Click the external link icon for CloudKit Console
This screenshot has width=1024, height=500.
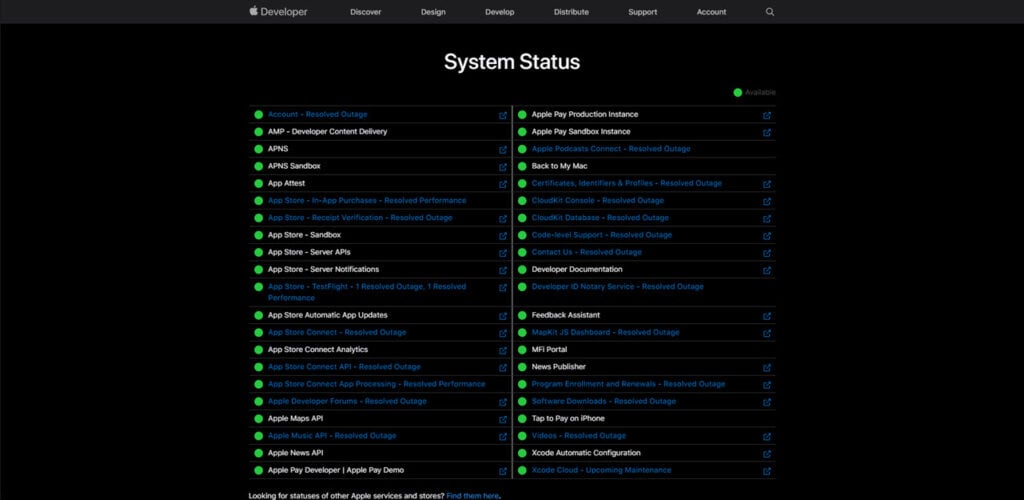click(767, 202)
